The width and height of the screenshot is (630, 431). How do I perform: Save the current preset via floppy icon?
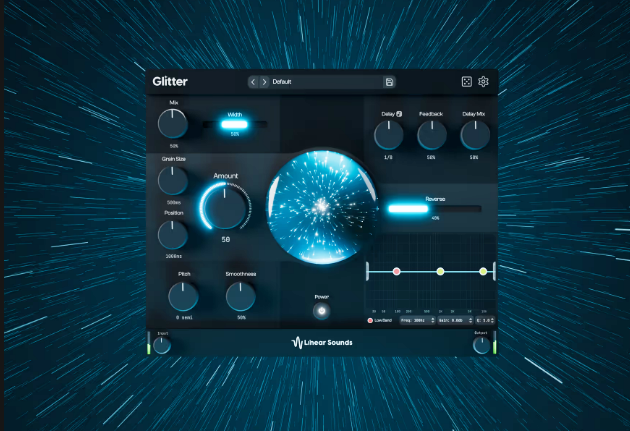pos(389,82)
